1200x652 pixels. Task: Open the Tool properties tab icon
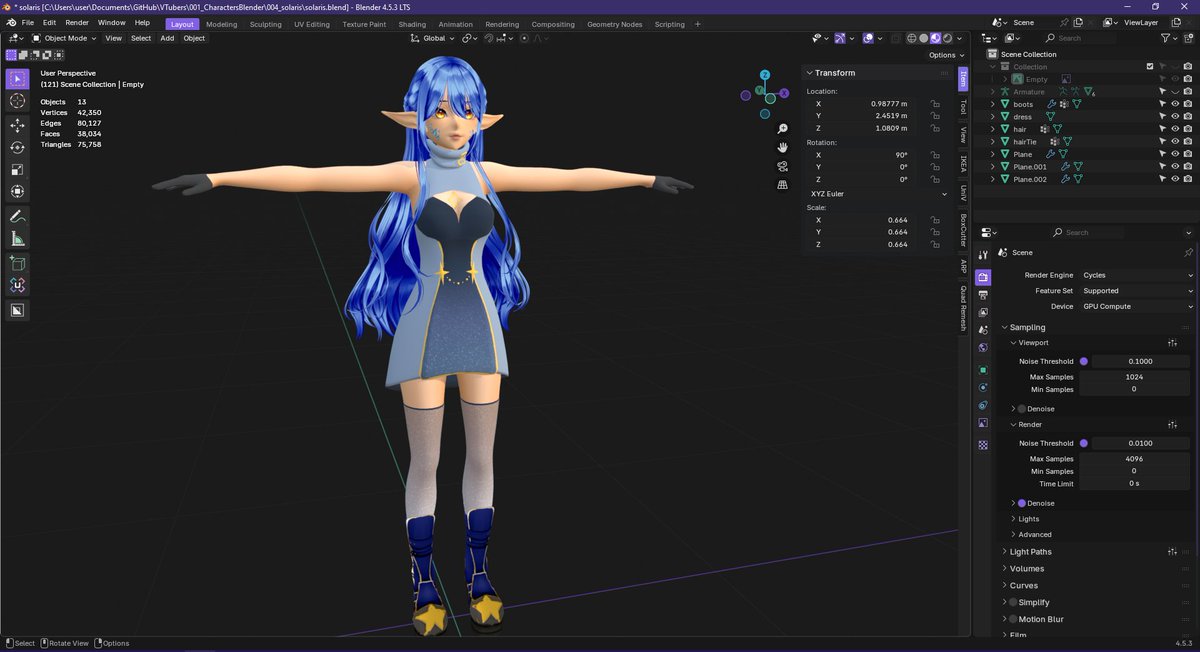pyautogui.click(x=983, y=256)
